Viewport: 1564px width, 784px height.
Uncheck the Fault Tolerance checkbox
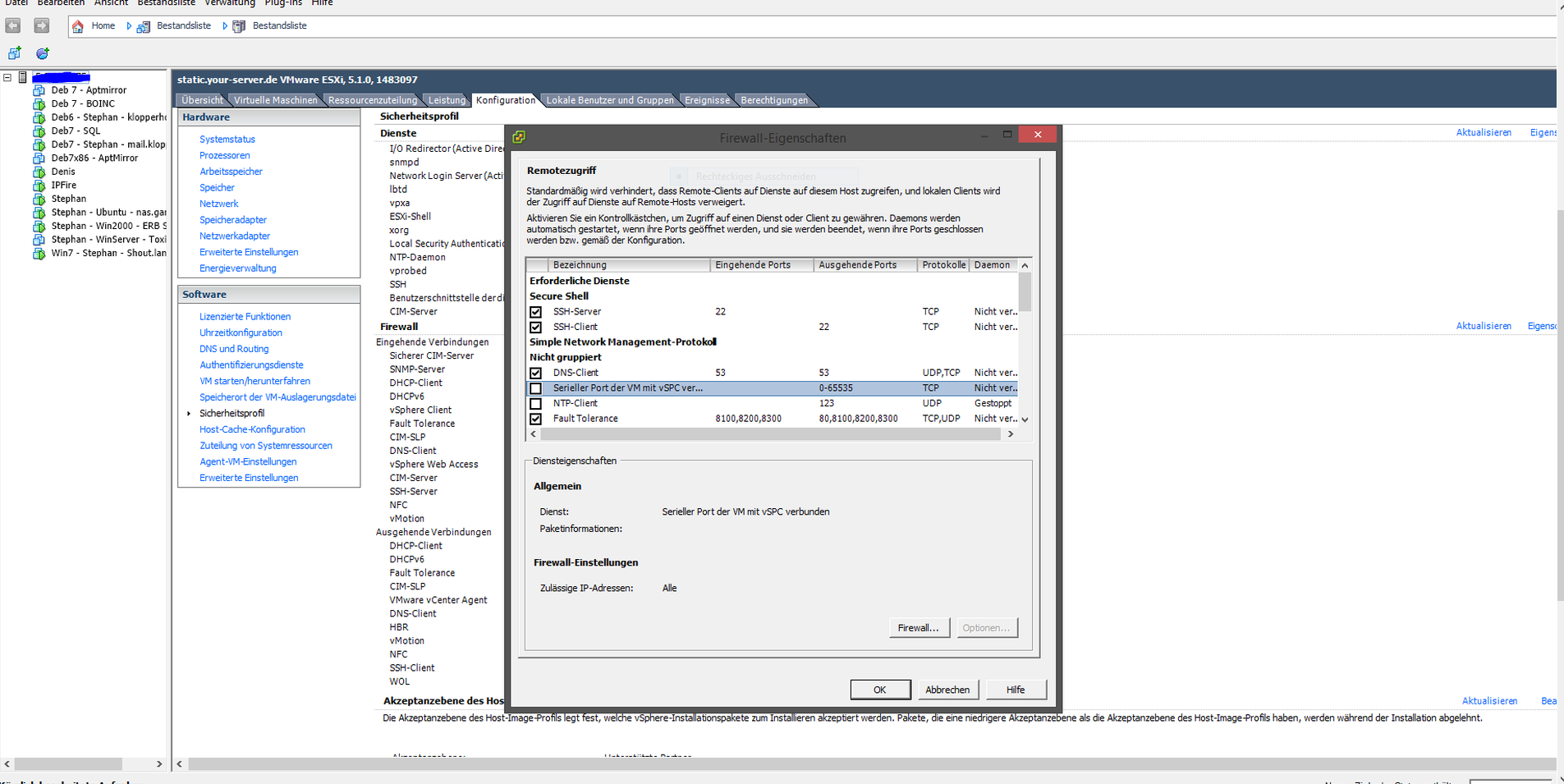536,419
